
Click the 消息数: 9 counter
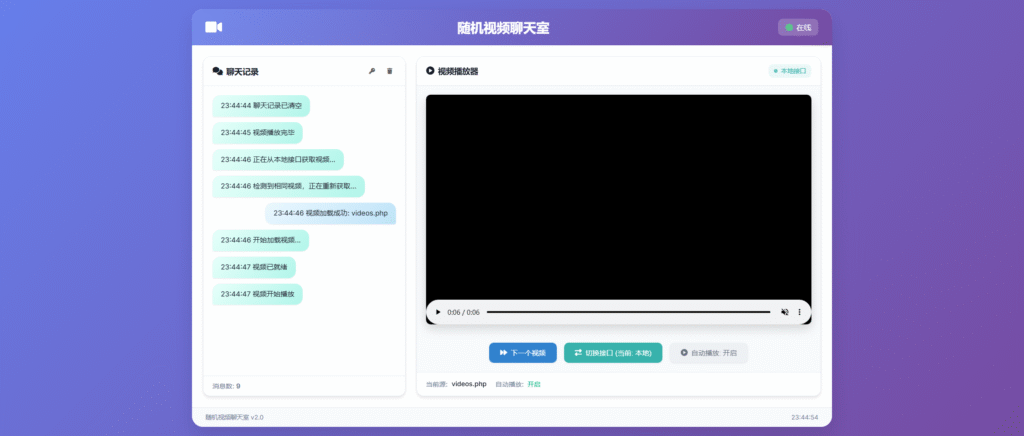tap(226, 386)
